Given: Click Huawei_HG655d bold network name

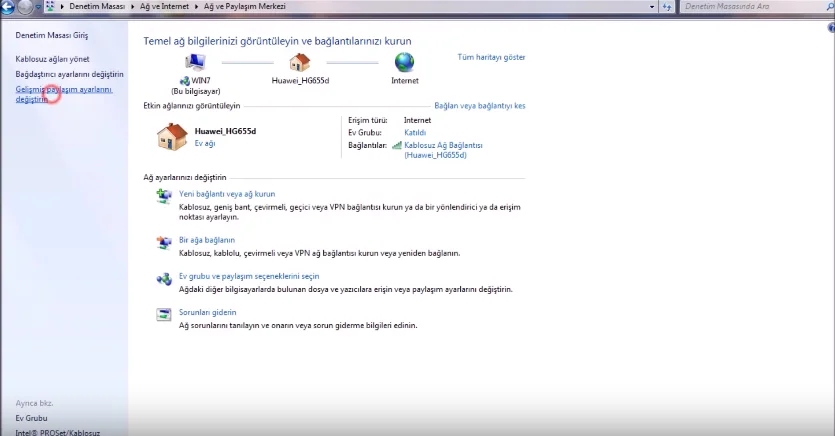Looking at the screenshot, I should pos(225,131).
